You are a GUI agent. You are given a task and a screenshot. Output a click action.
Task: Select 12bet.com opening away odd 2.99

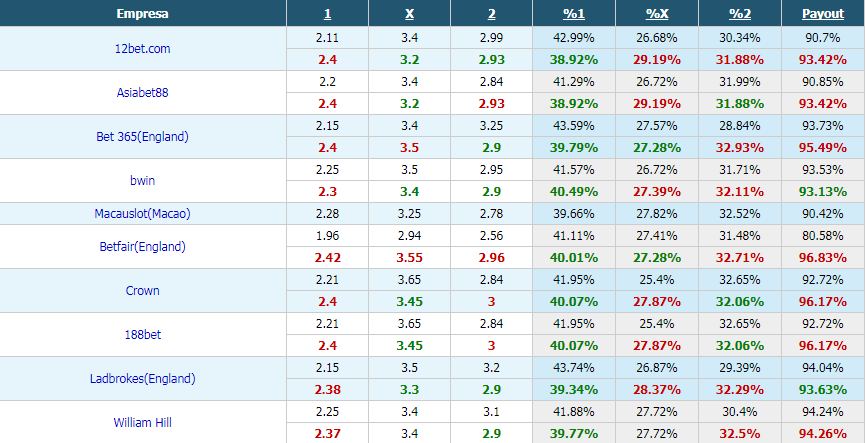[492, 38]
